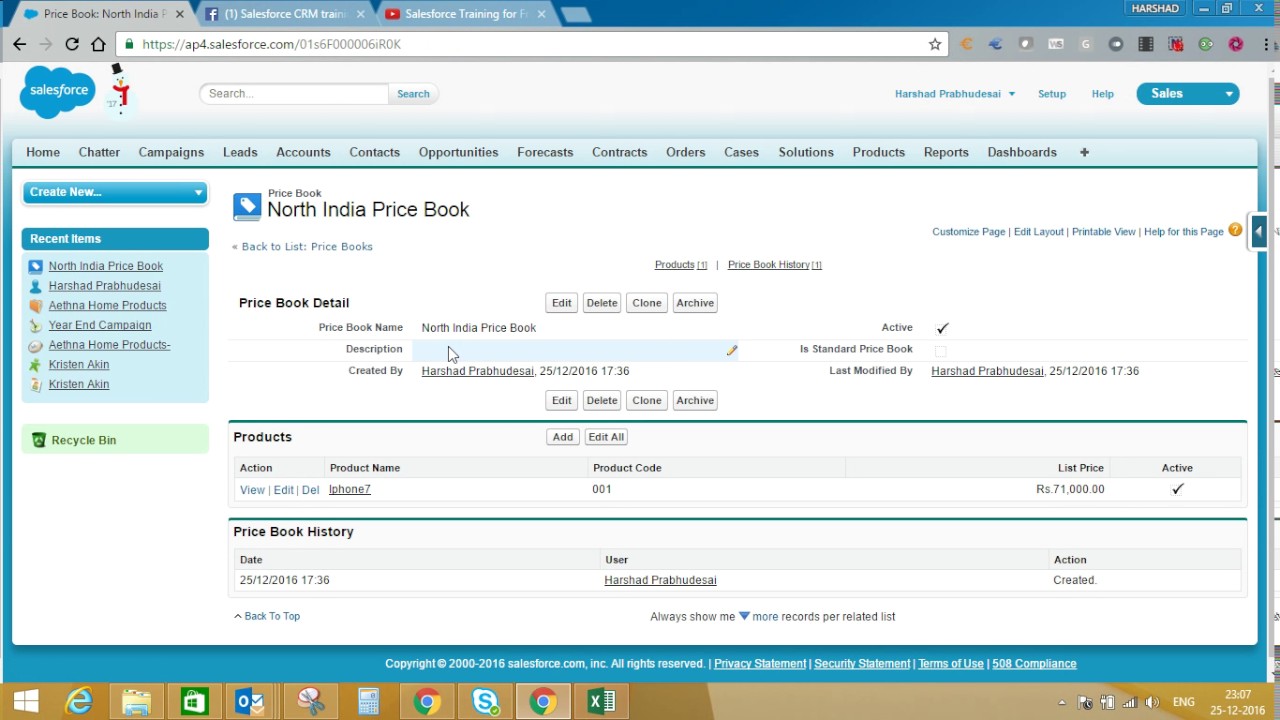Click the volume icon in system tray
1280x720 pixels.
point(1152,702)
